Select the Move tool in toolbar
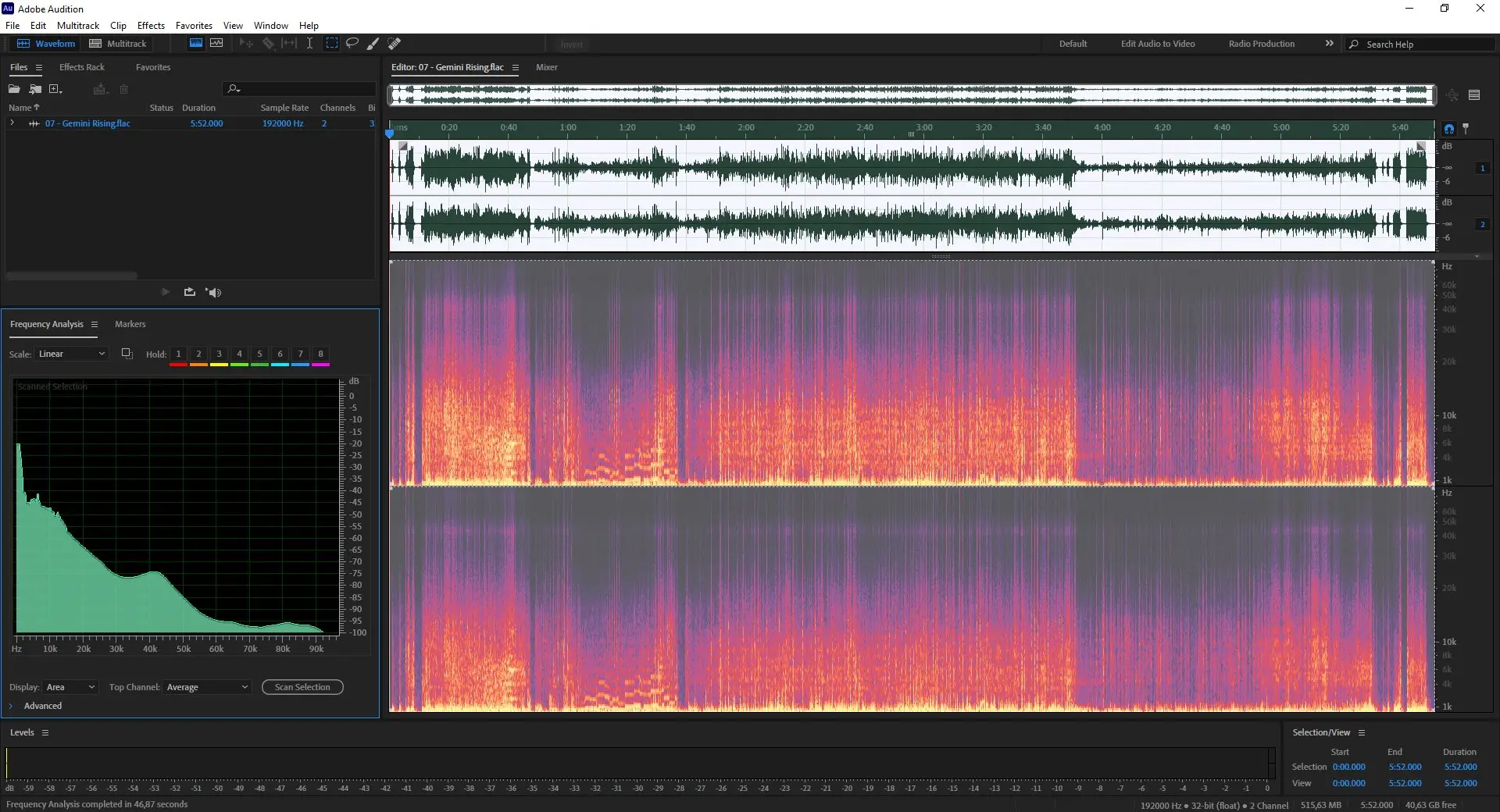The height and width of the screenshot is (812, 1500). coord(246,44)
